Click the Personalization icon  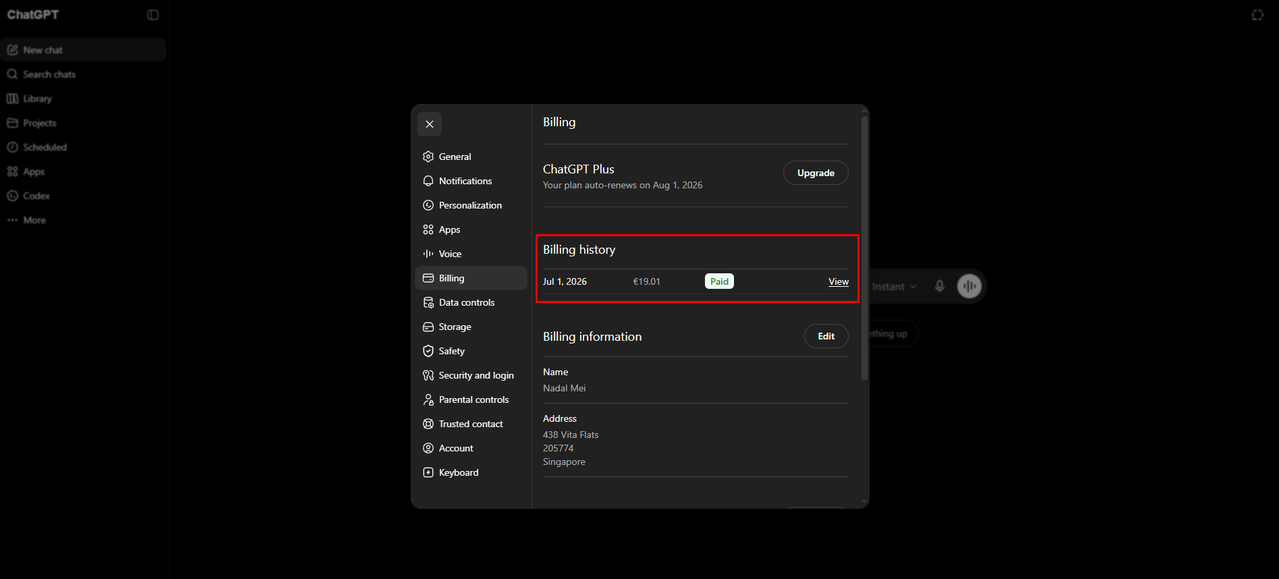click(428, 205)
